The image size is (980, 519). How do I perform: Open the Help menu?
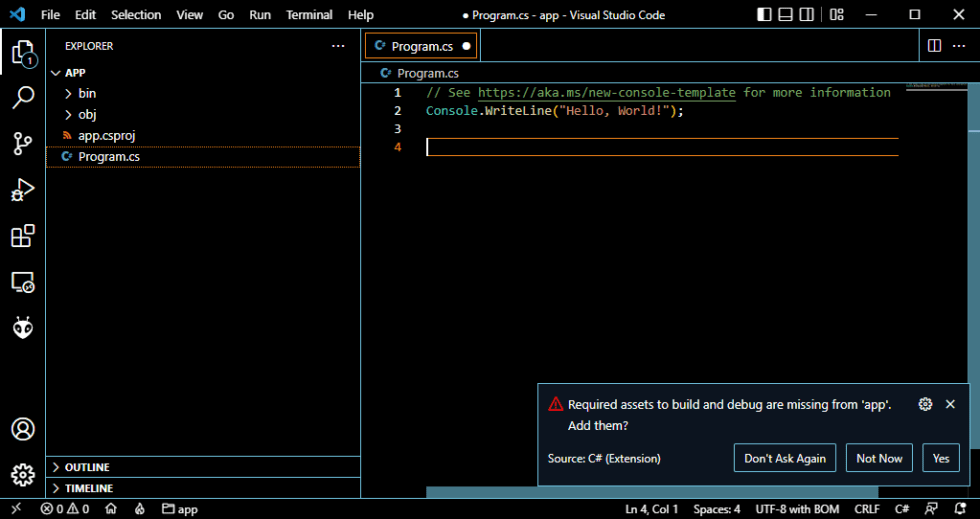click(x=361, y=14)
